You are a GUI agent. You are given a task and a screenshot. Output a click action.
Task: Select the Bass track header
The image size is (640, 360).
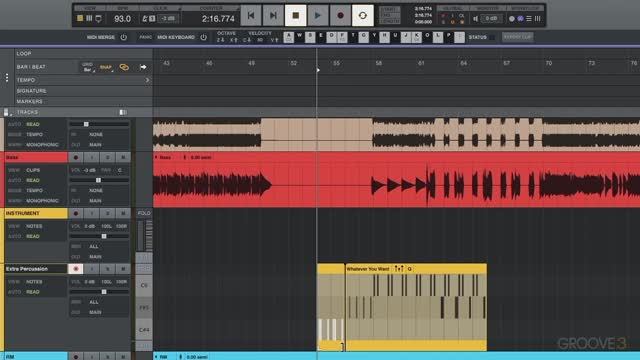36,157
